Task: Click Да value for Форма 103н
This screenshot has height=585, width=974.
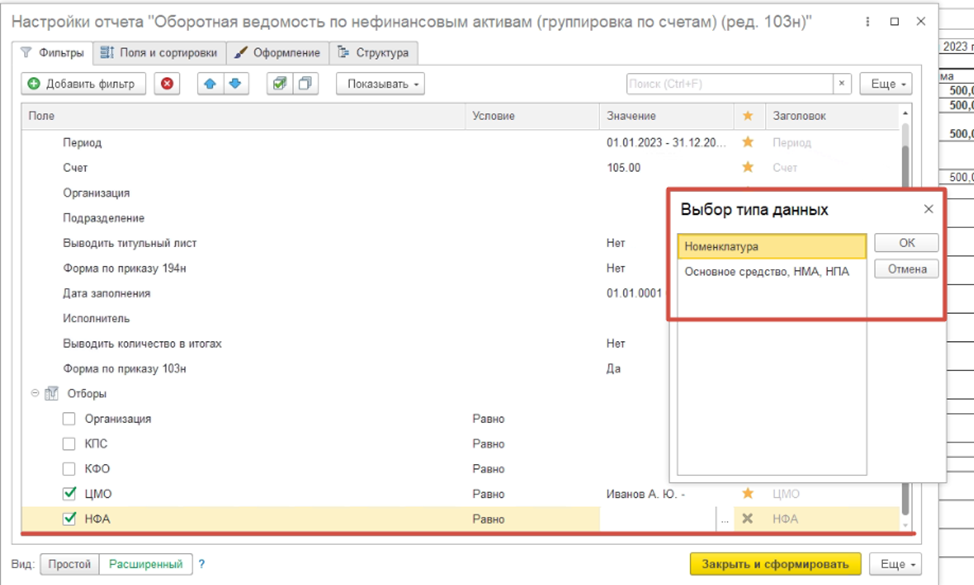Action: coord(613,369)
